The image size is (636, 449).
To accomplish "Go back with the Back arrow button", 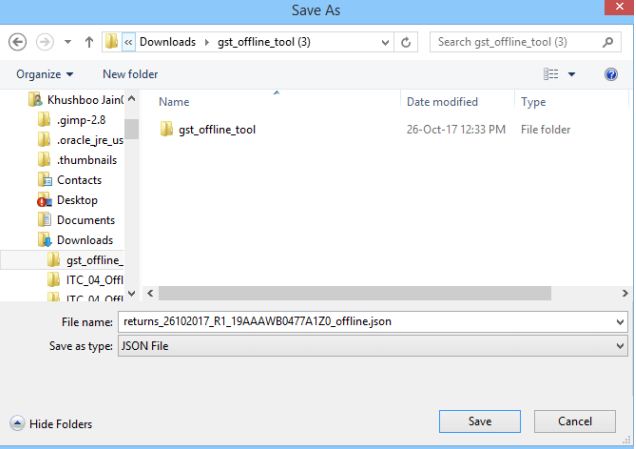I will pyautogui.click(x=17, y=42).
